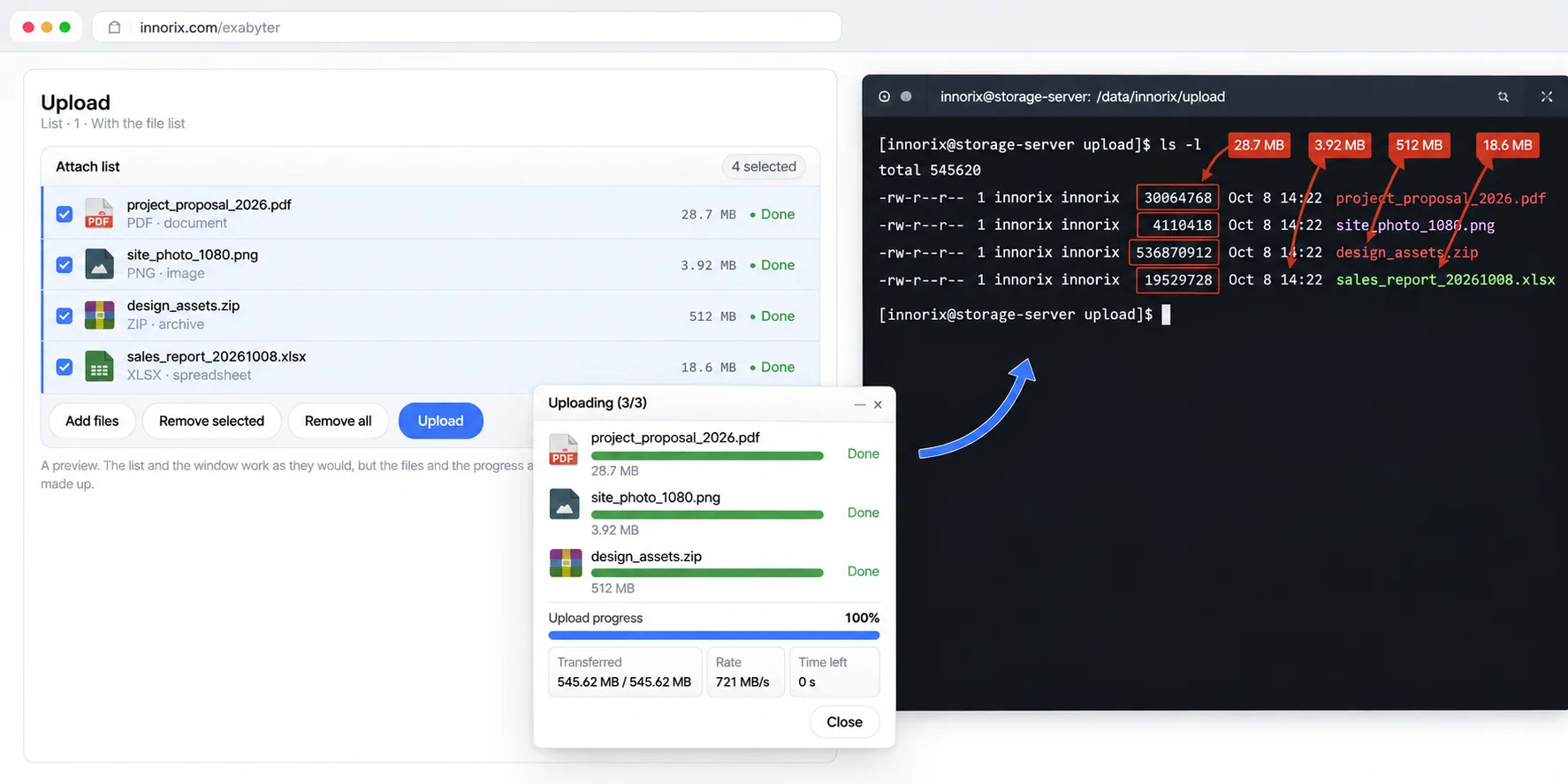This screenshot has width=1568, height=784.
Task: Click design_assets.zip name in Attach list
Action: [183, 306]
